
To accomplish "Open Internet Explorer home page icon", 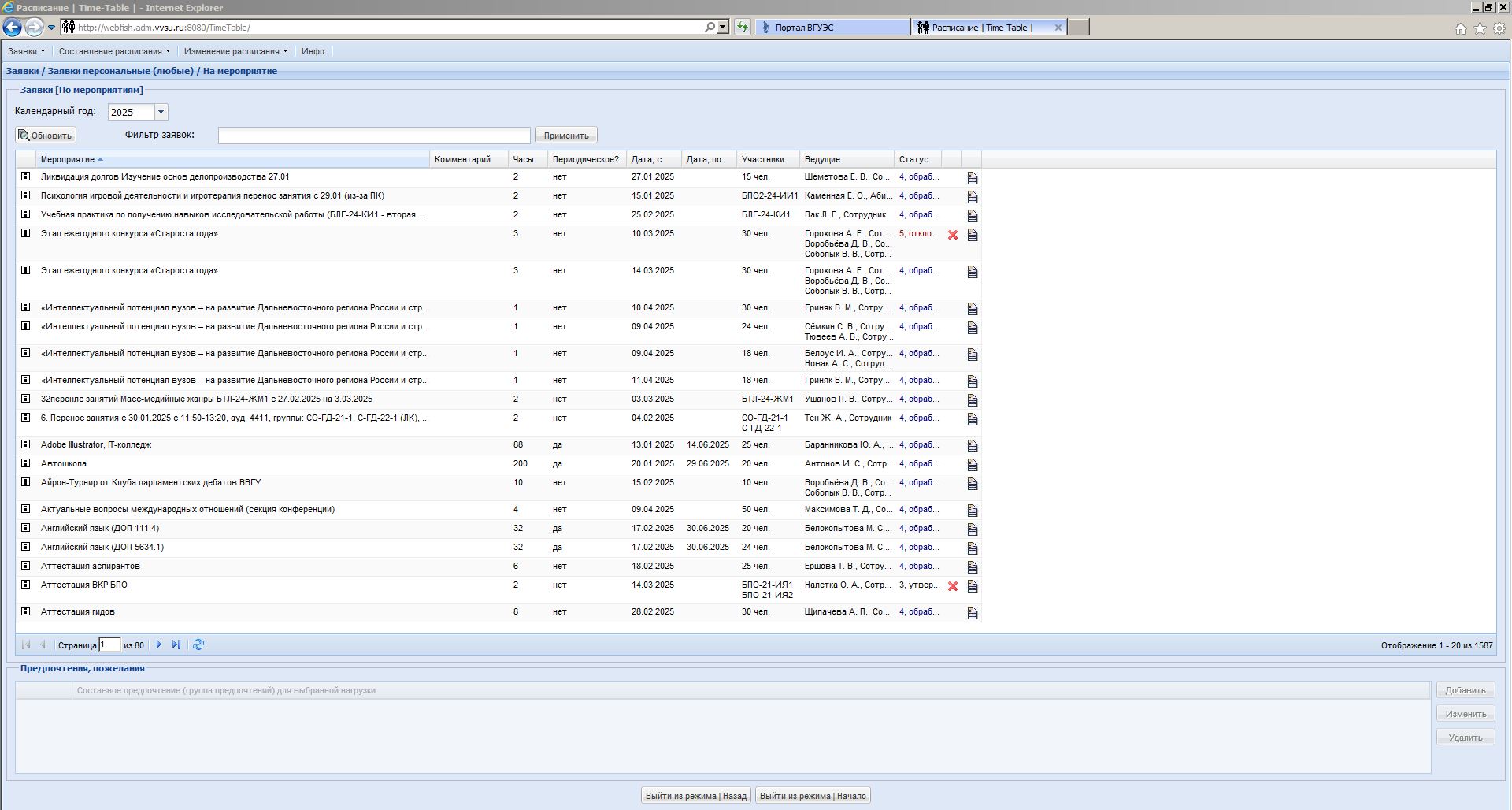I will (x=1460, y=28).
